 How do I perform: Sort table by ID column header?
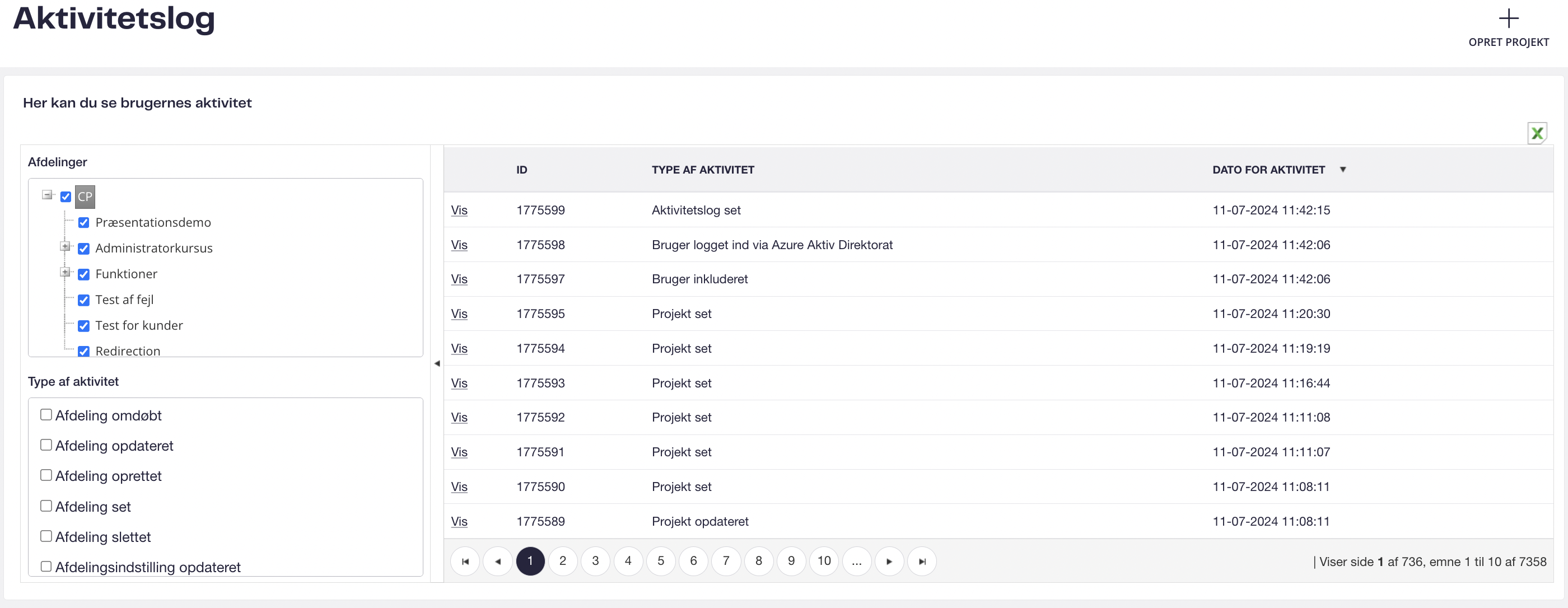pos(522,170)
